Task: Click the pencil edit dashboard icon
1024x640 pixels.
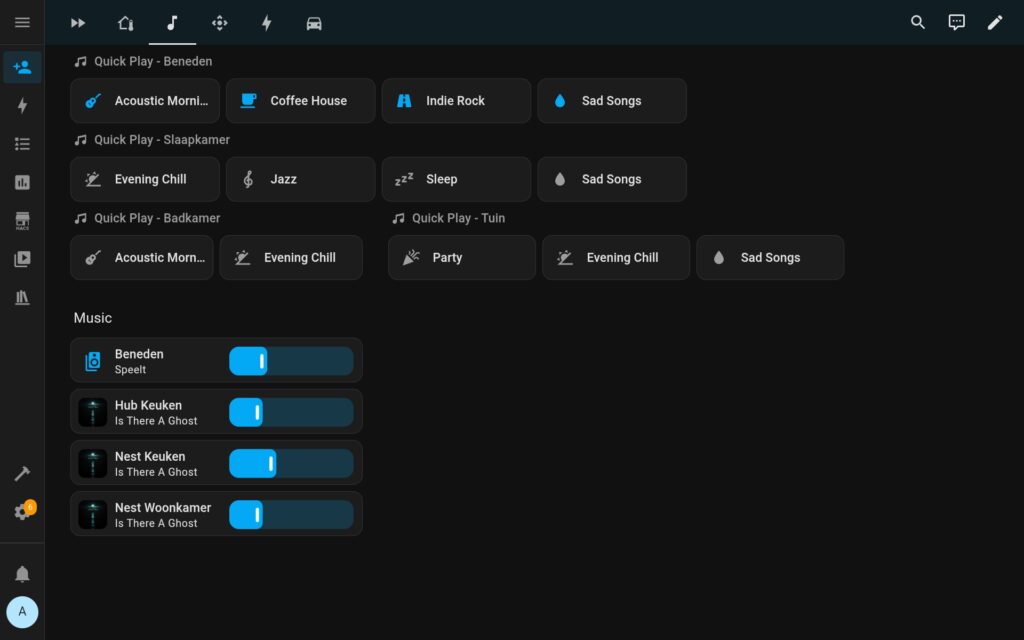Action: click(x=995, y=22)
